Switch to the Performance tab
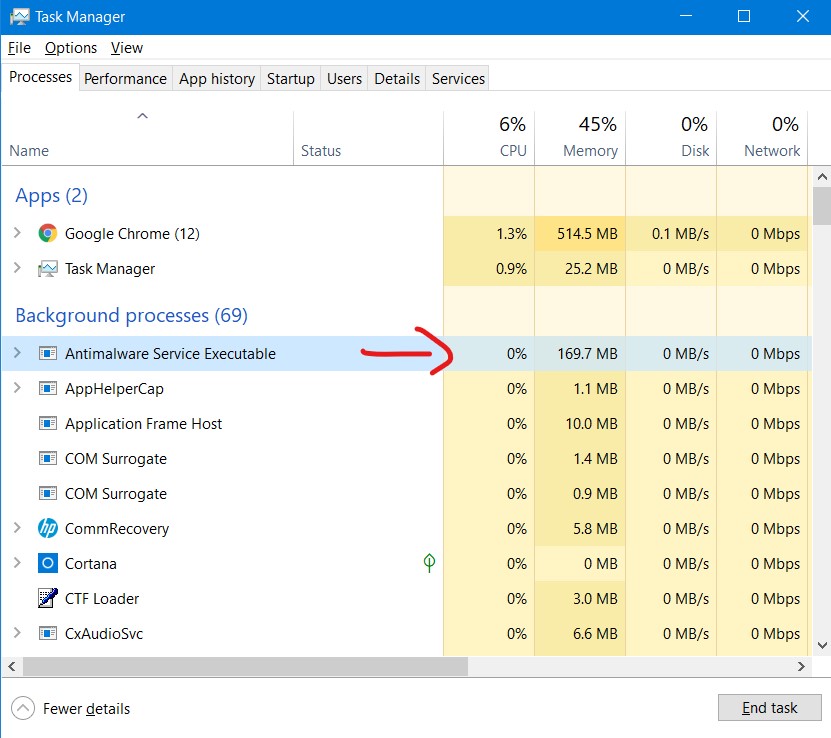Viewport: 831px width, 738px height. [x=126, y=78]
